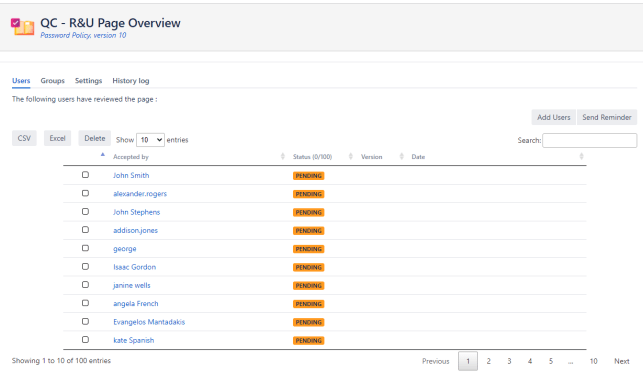The height and width of the screenshot is (383, 643).
Task: Tick the checkbox for alexander.rogers
Action: pos(85,193)
